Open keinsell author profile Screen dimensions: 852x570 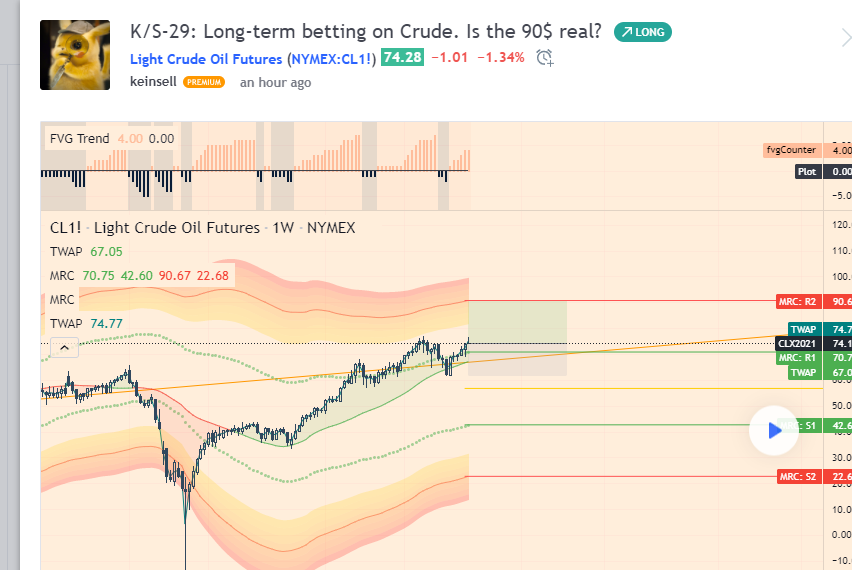pyautogui.click(x=153, y=82)
